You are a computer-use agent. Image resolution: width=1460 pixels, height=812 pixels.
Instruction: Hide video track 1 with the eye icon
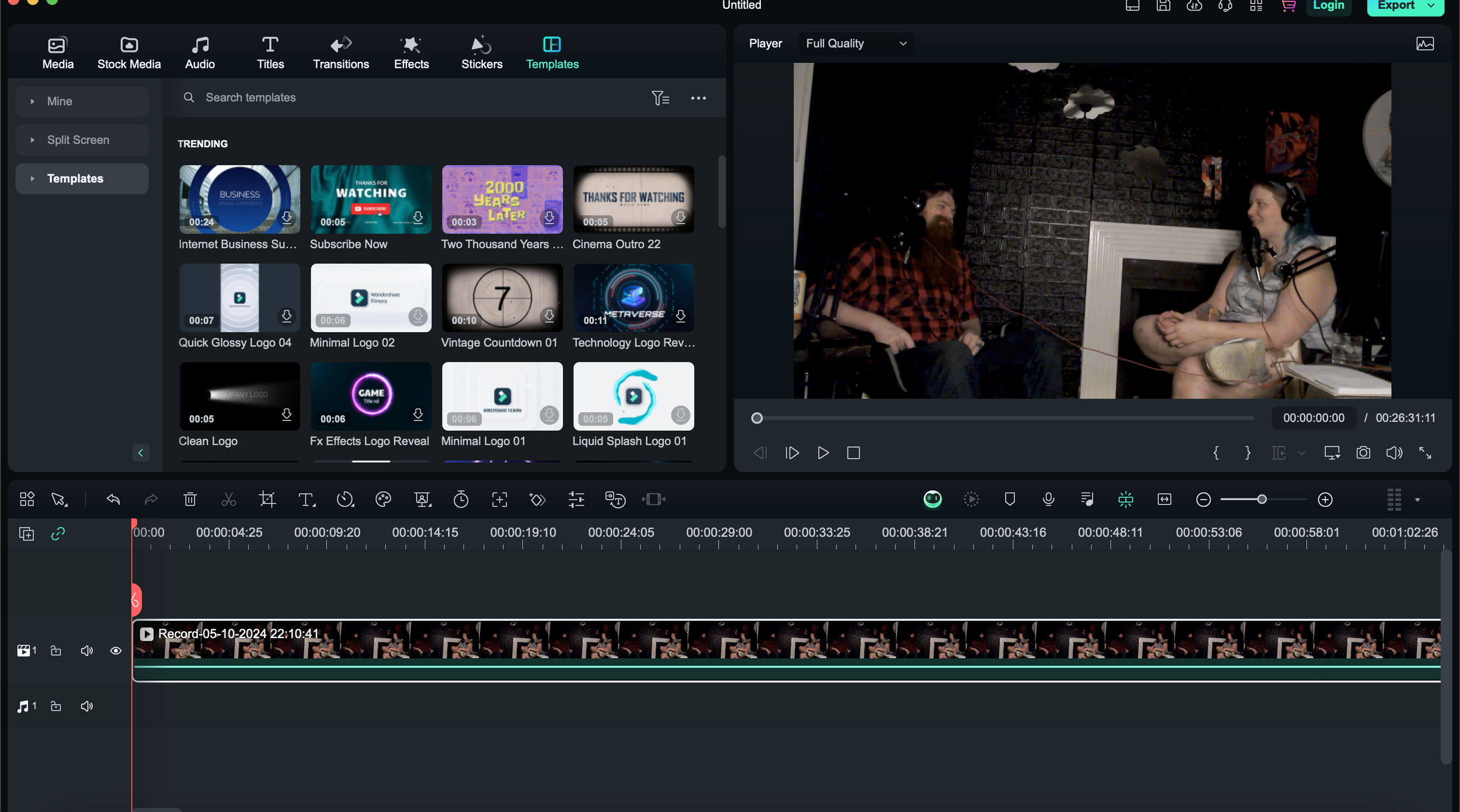click(x=116, y=651)
